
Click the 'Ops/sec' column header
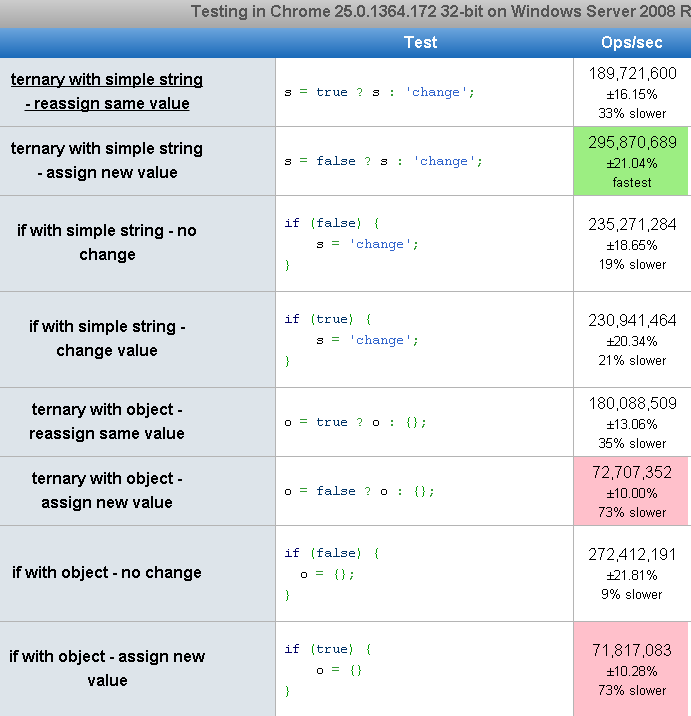coord(631,42)
